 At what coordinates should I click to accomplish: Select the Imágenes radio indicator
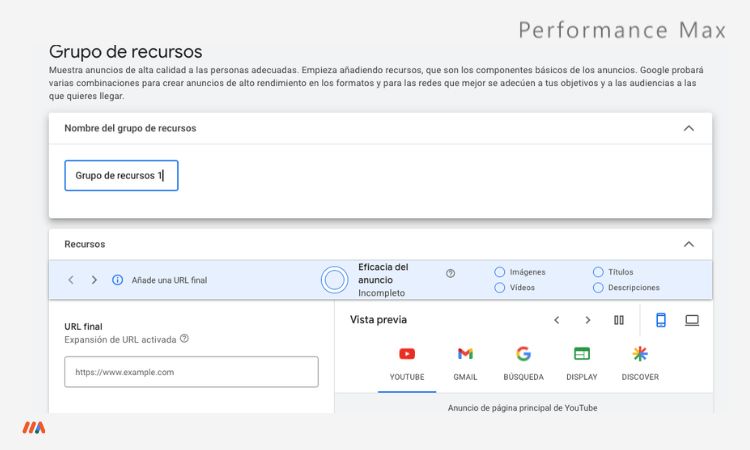click(x=499, y=272)
